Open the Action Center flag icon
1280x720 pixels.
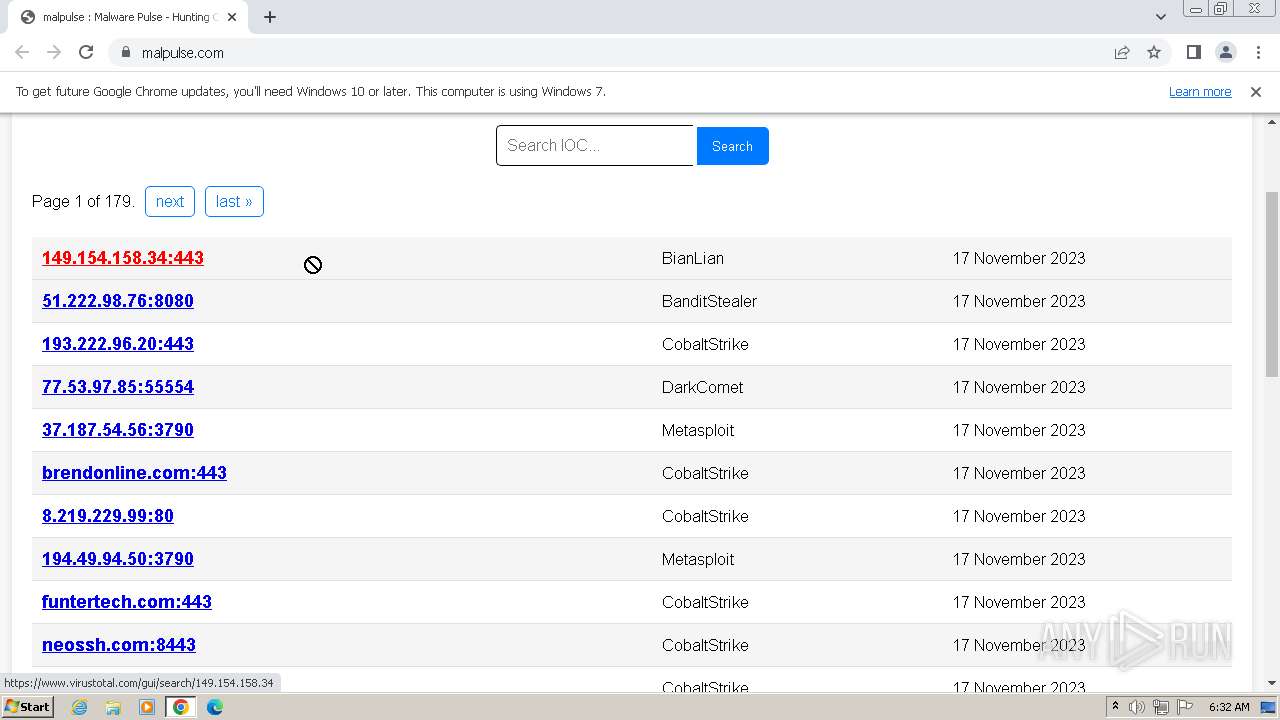(x=1185, y=707)
